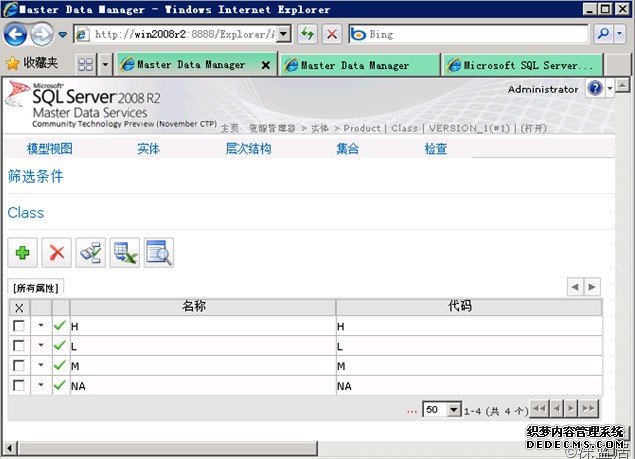
Task: Open the page size 50 dropdown
Action: pyautogui.click(x=454, y=410)
